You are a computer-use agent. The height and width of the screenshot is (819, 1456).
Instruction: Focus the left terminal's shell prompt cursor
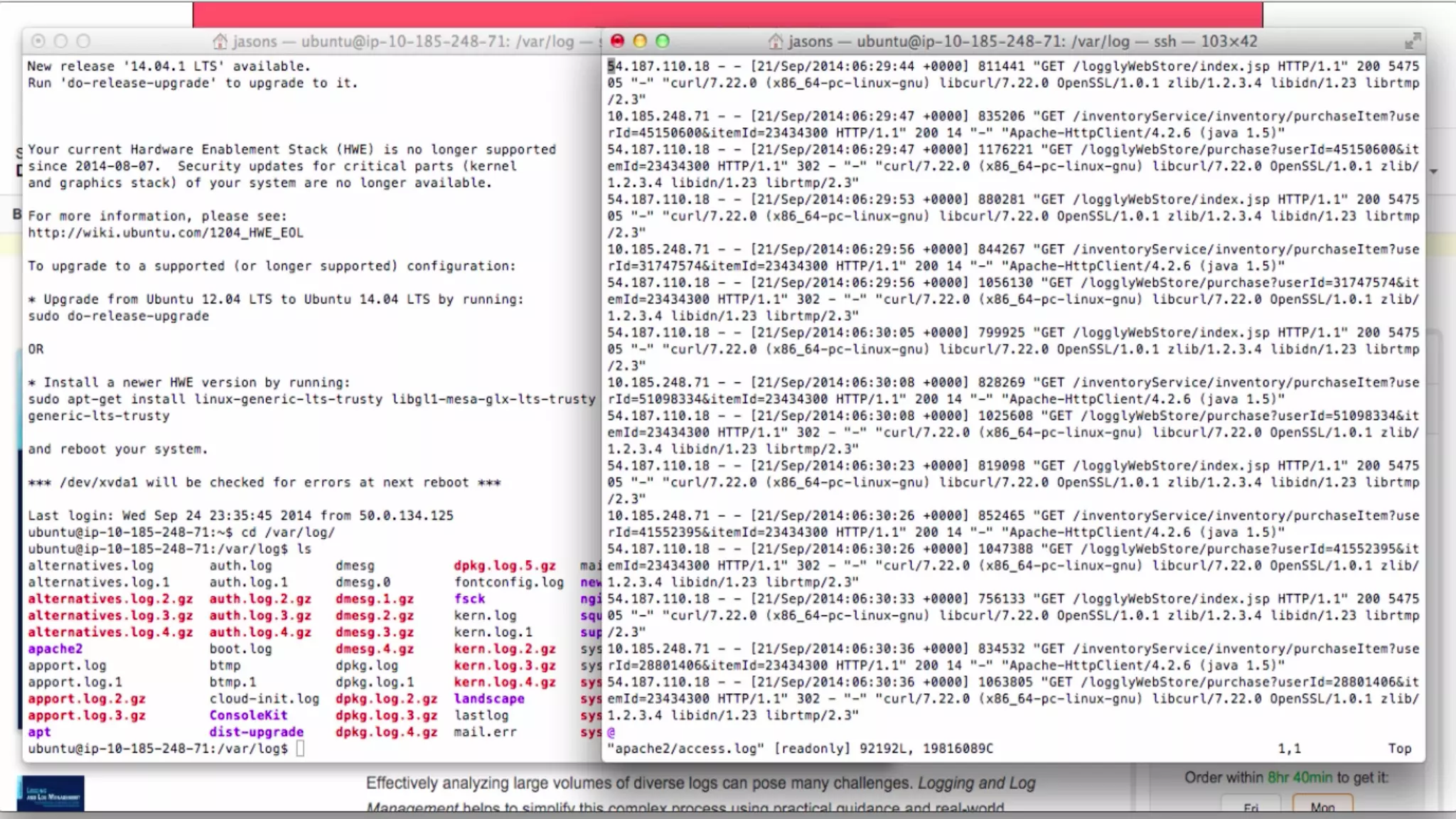tap(300, 748)
